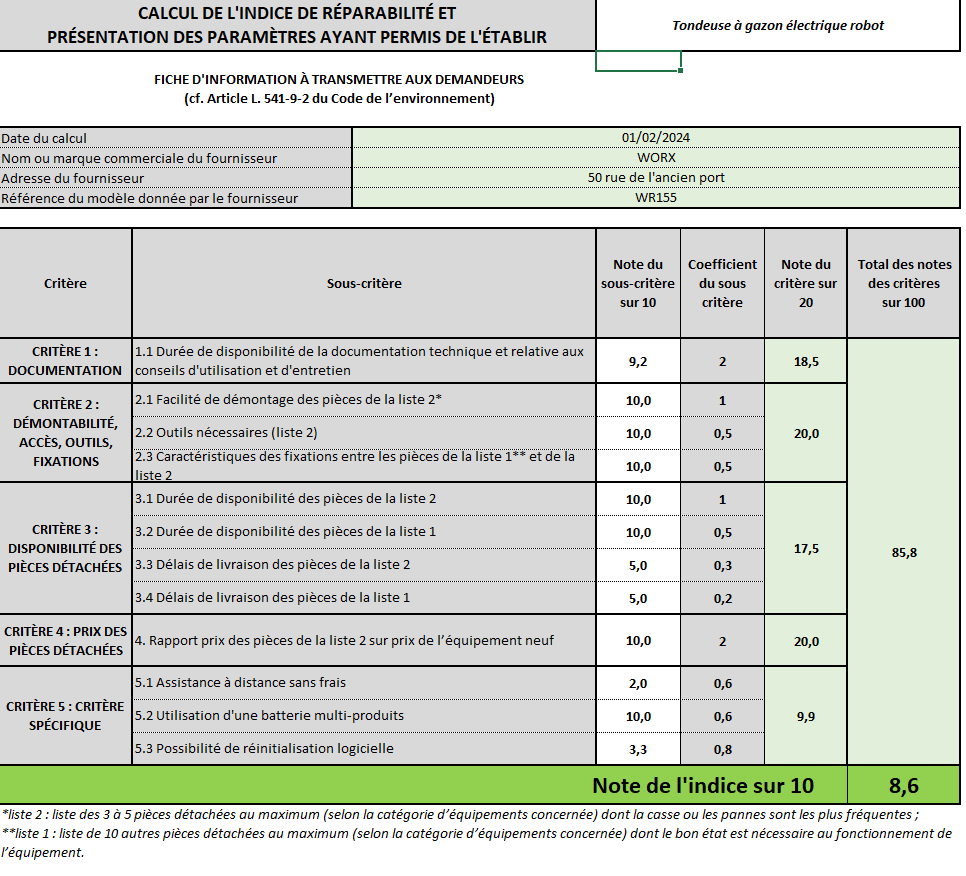Viewport: 966px width, 876px height.
Task: Click coefficient "1" in row 2.1
Action: [722, 400]
